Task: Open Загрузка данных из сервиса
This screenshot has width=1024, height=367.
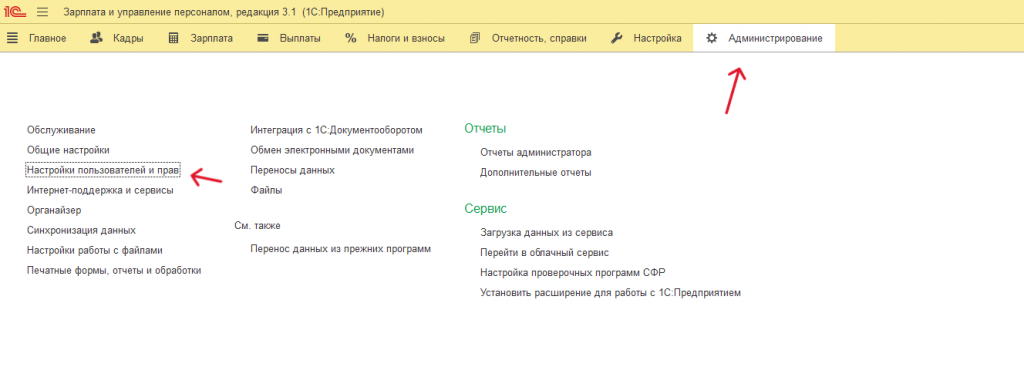Action: [x=547, y=232]
